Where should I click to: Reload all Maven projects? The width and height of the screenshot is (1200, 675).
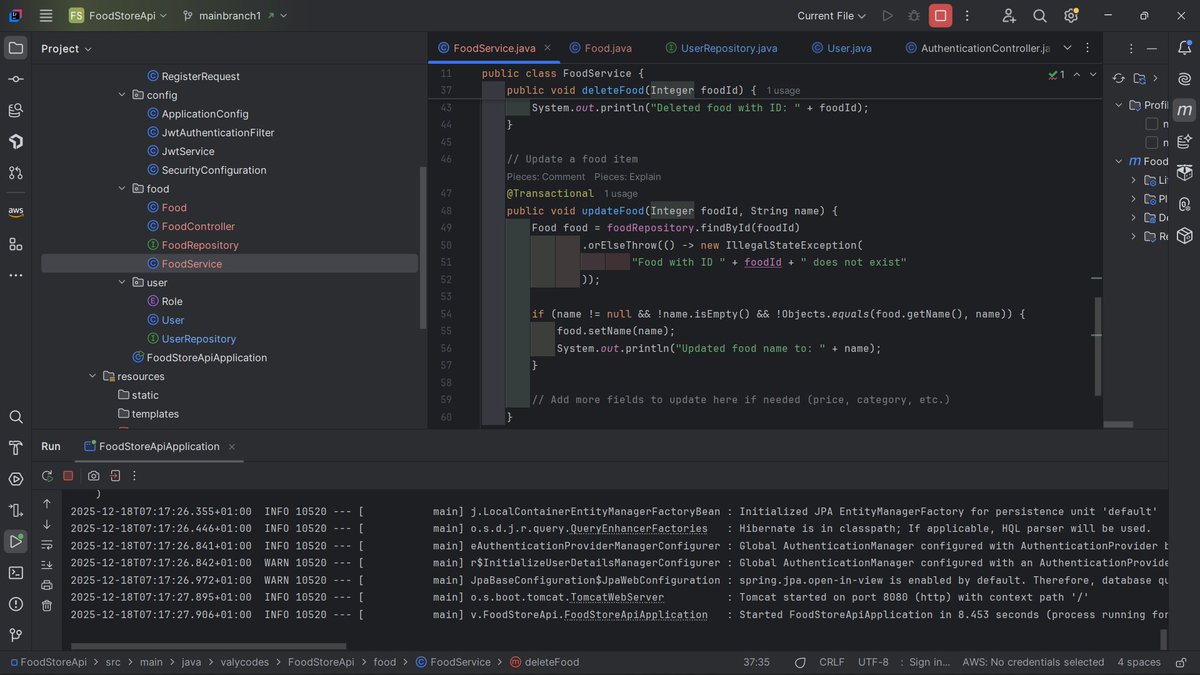[x=1119, y=78]
